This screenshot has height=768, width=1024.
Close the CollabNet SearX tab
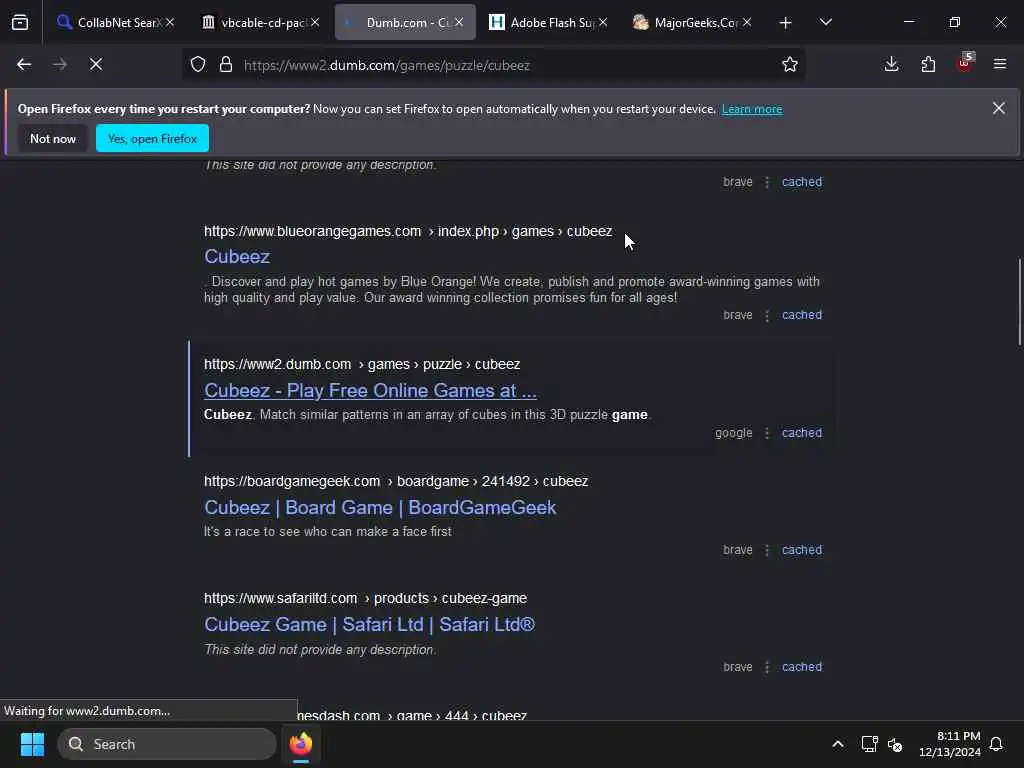click(170, 22)
